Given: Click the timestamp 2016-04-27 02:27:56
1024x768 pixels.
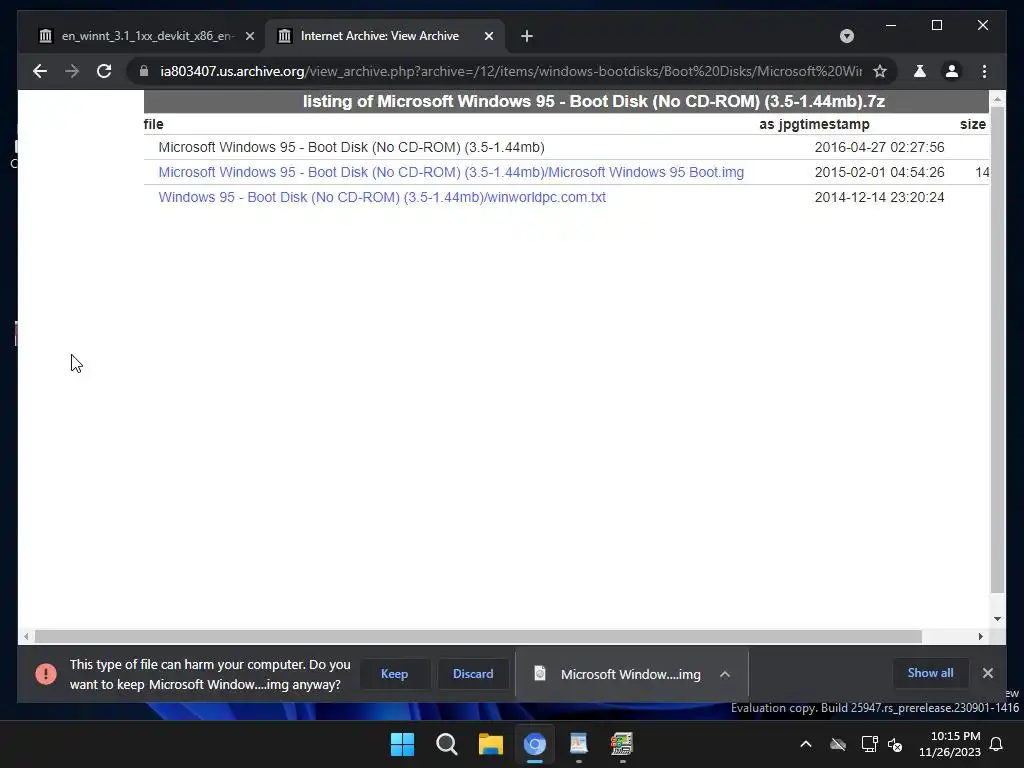Looking at the screenshot, I should pos(879,148).
